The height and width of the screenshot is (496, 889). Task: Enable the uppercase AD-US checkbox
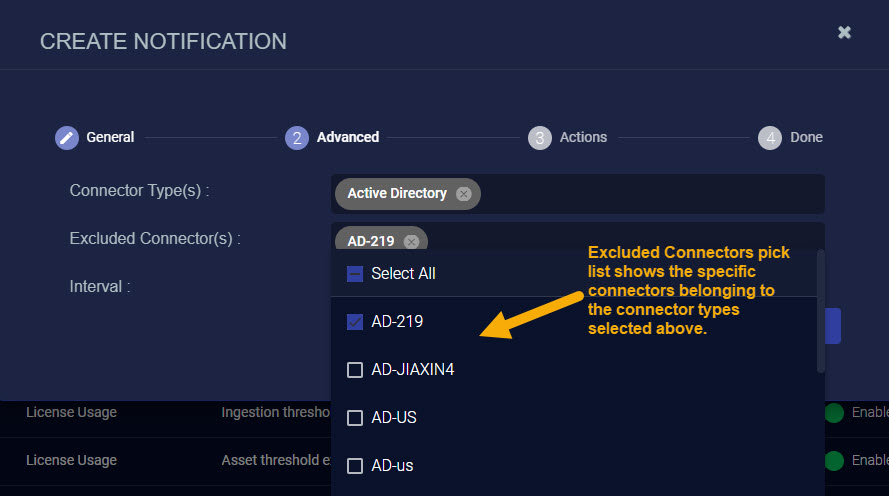(x=355, y=418)
